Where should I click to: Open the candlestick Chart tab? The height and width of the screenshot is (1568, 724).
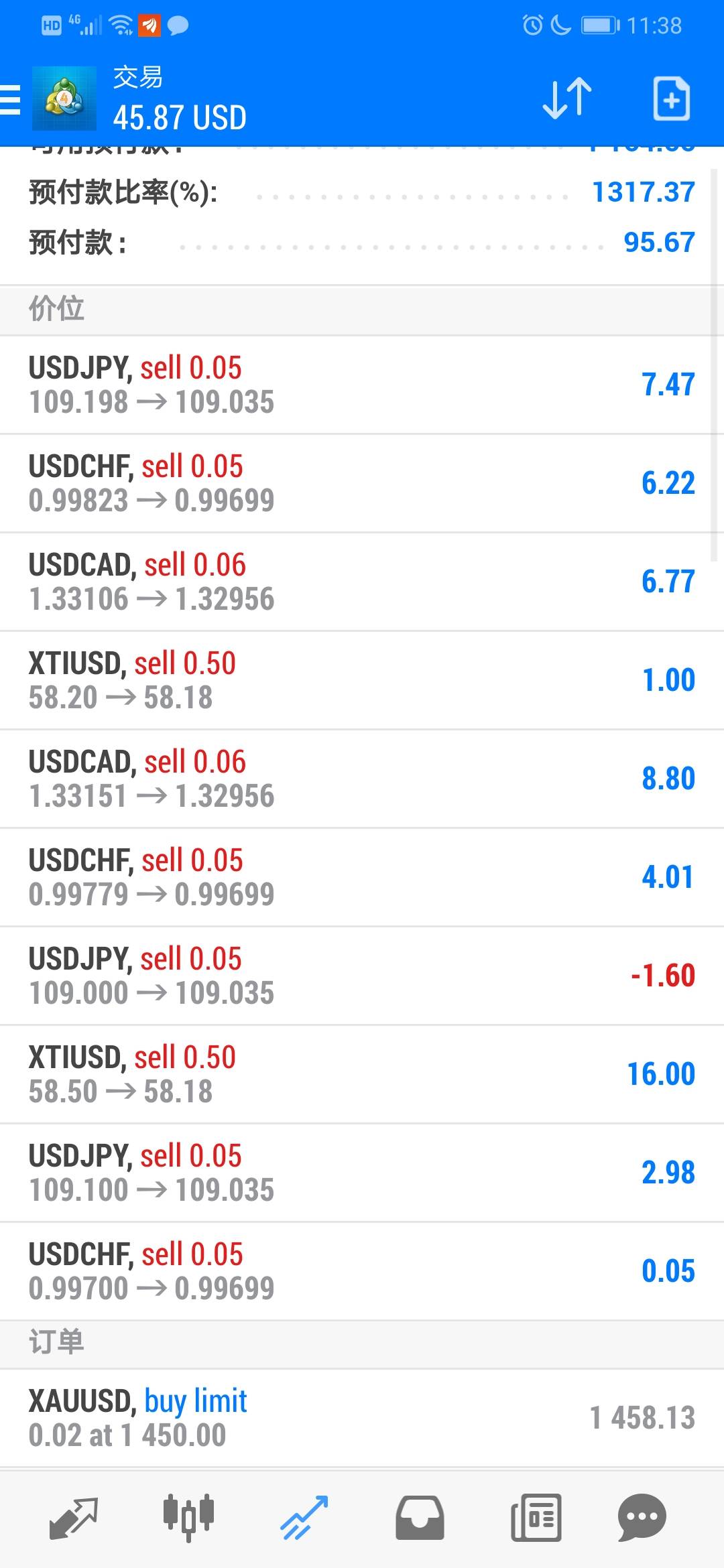188,1518
